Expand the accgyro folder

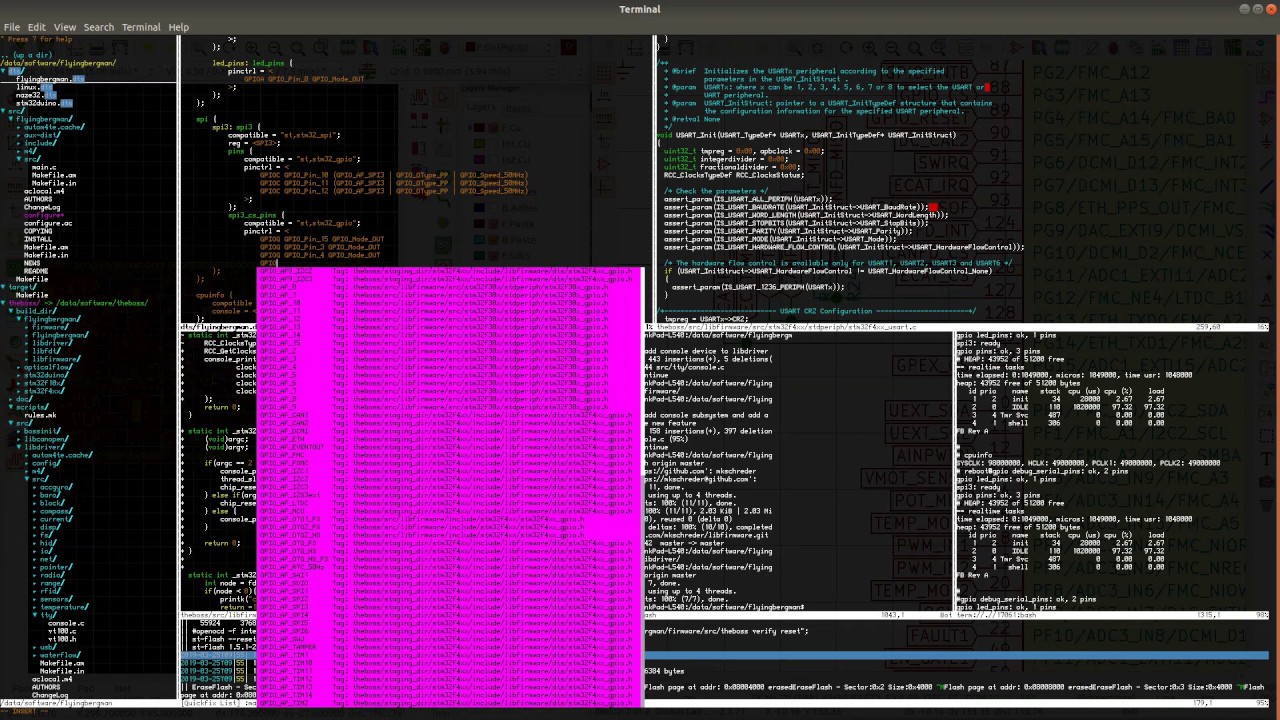pyautogui.click(x=54, y=487)
